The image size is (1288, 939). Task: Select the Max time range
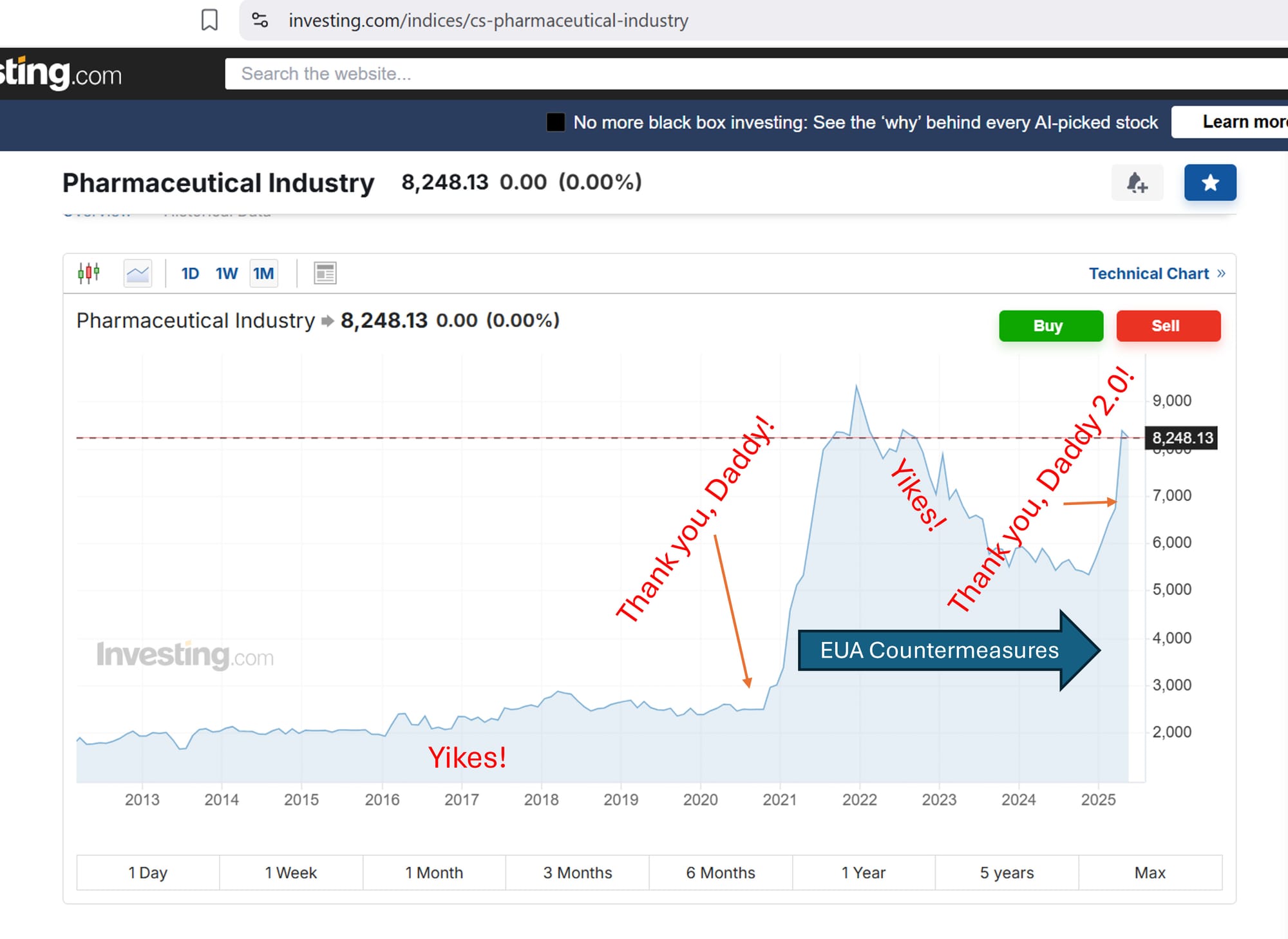tap(1150, 873)
